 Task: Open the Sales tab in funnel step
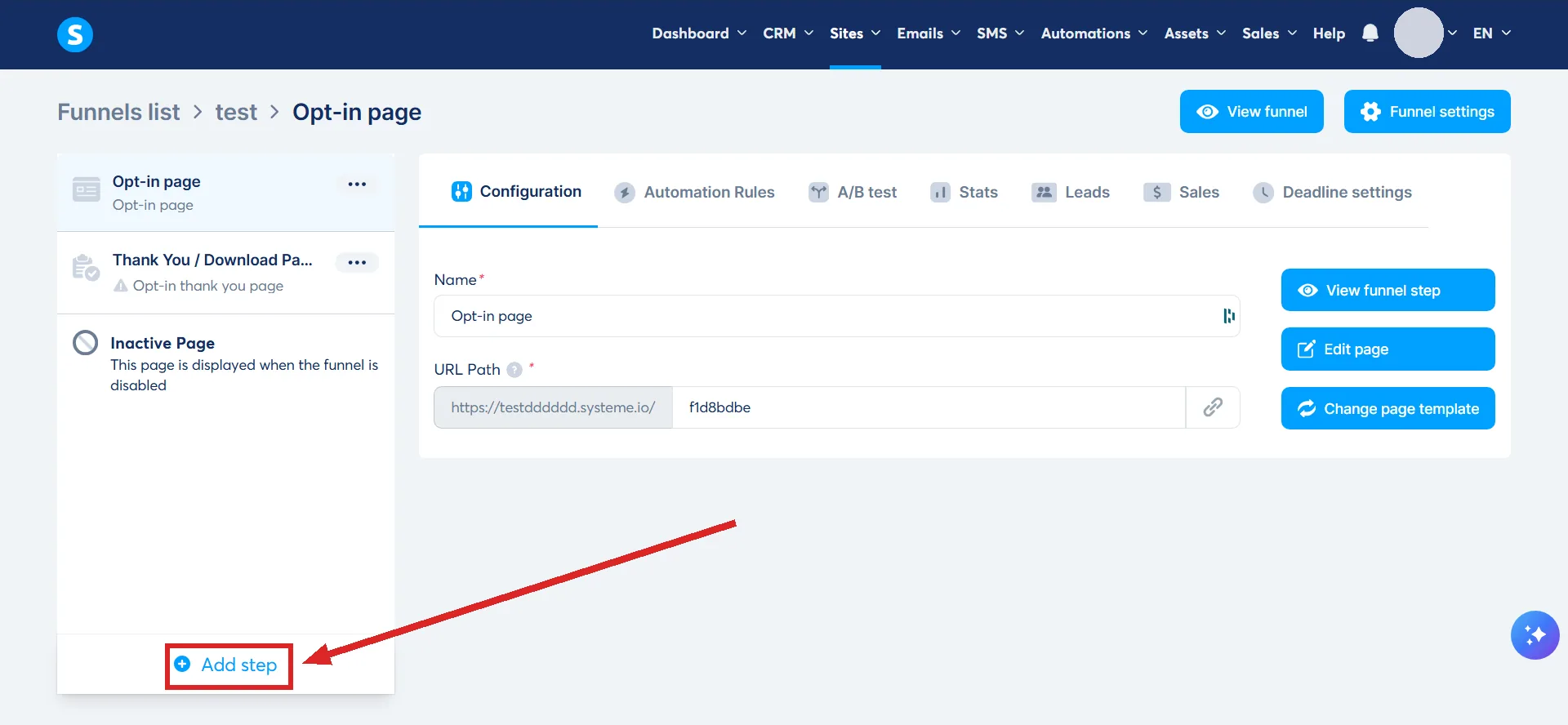(x=1181, y=193)
